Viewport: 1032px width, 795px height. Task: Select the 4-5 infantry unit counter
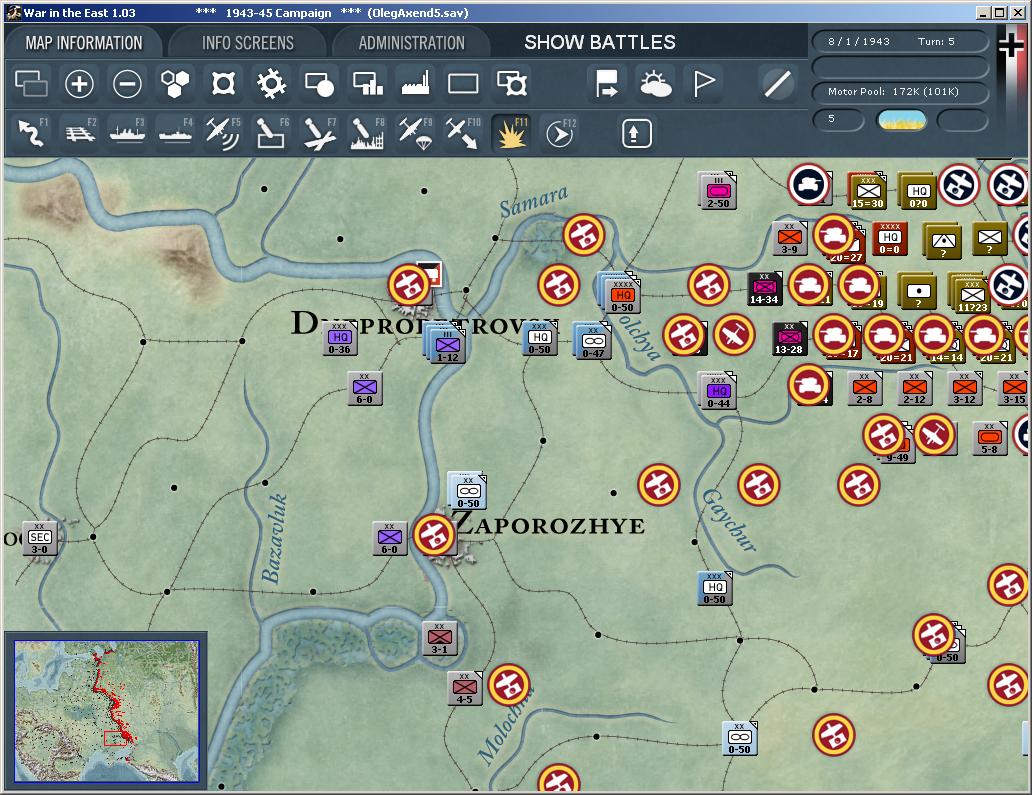click(465, 688)
